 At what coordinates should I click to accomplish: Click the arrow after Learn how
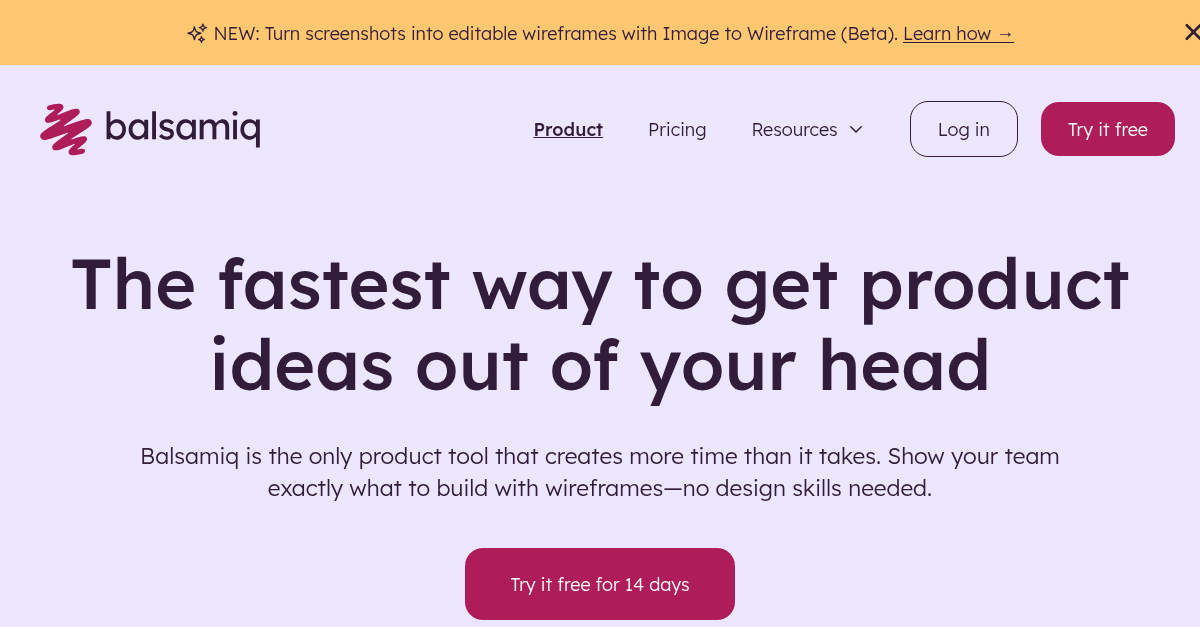tap(1005, 33)
